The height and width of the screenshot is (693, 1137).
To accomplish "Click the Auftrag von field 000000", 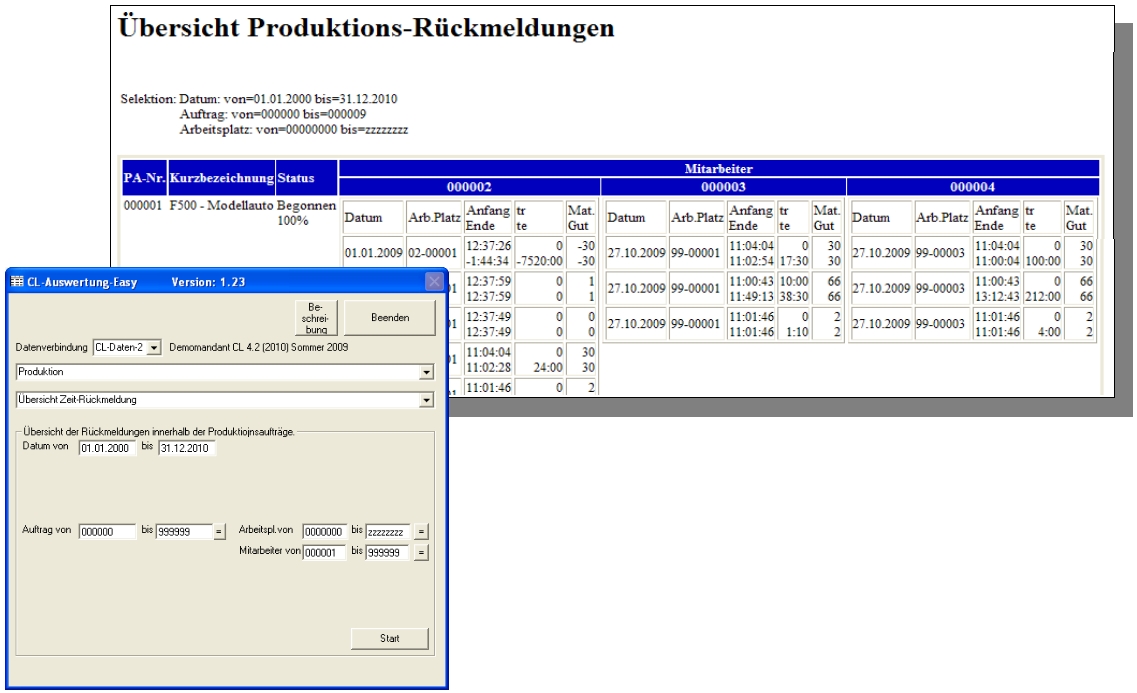I will [107, 531].
